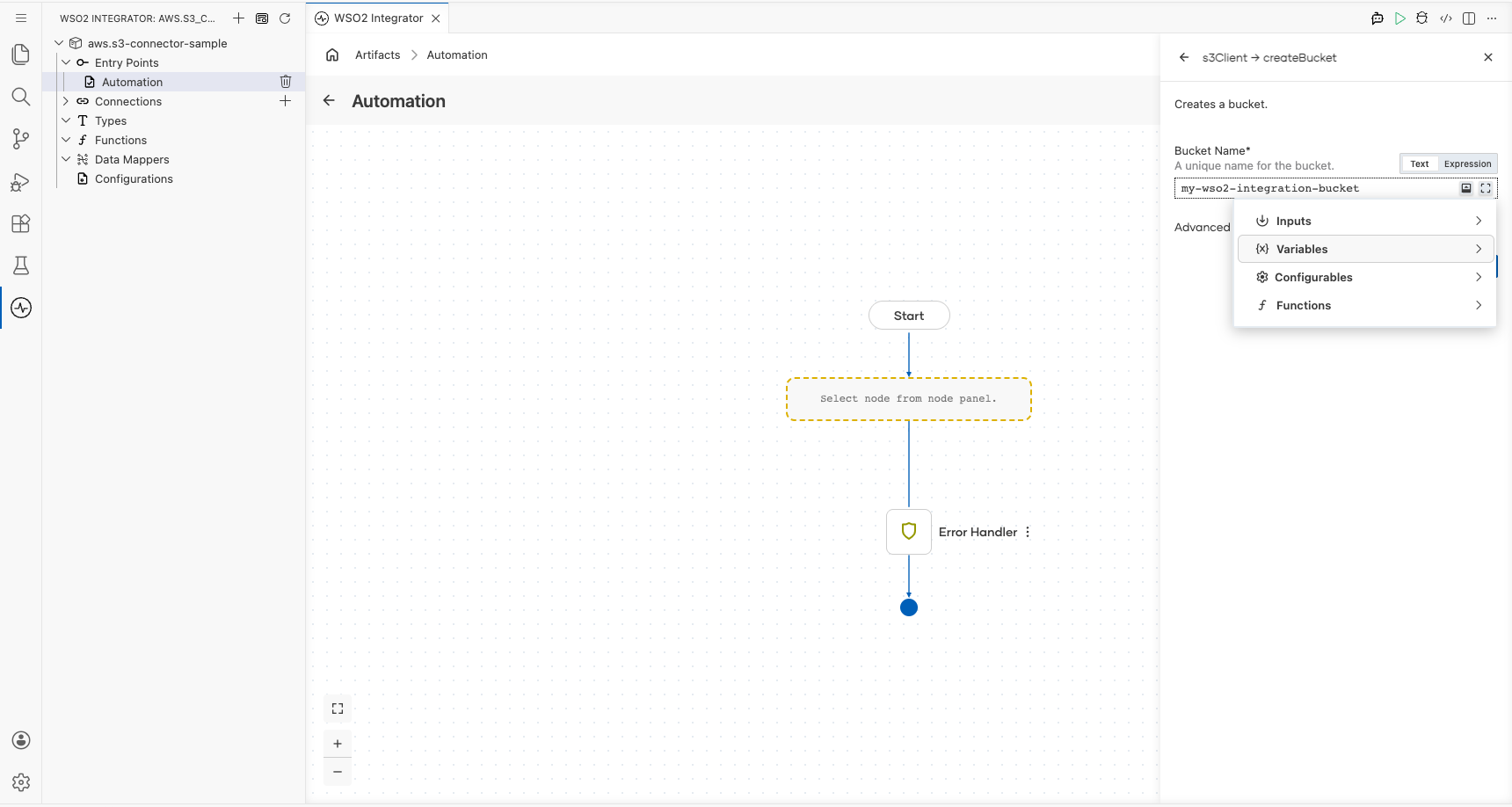The width and height of the screenshot is (1512, 807).
Task: Open Accounts menu in activity bar
Action: tap(21, 740)
